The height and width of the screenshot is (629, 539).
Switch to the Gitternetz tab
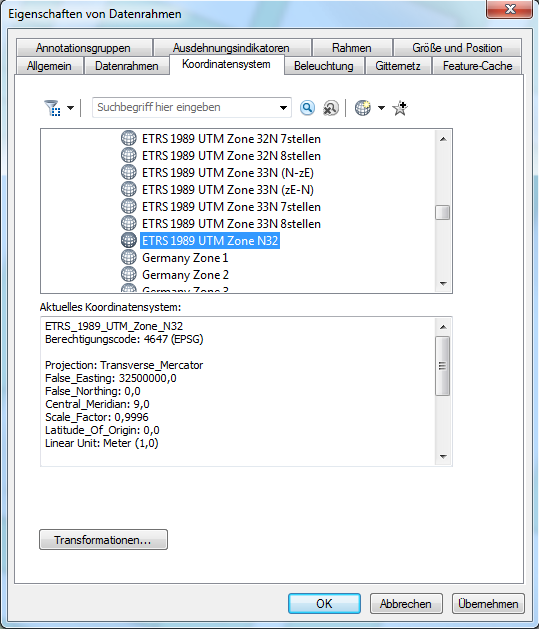point(398,66)
